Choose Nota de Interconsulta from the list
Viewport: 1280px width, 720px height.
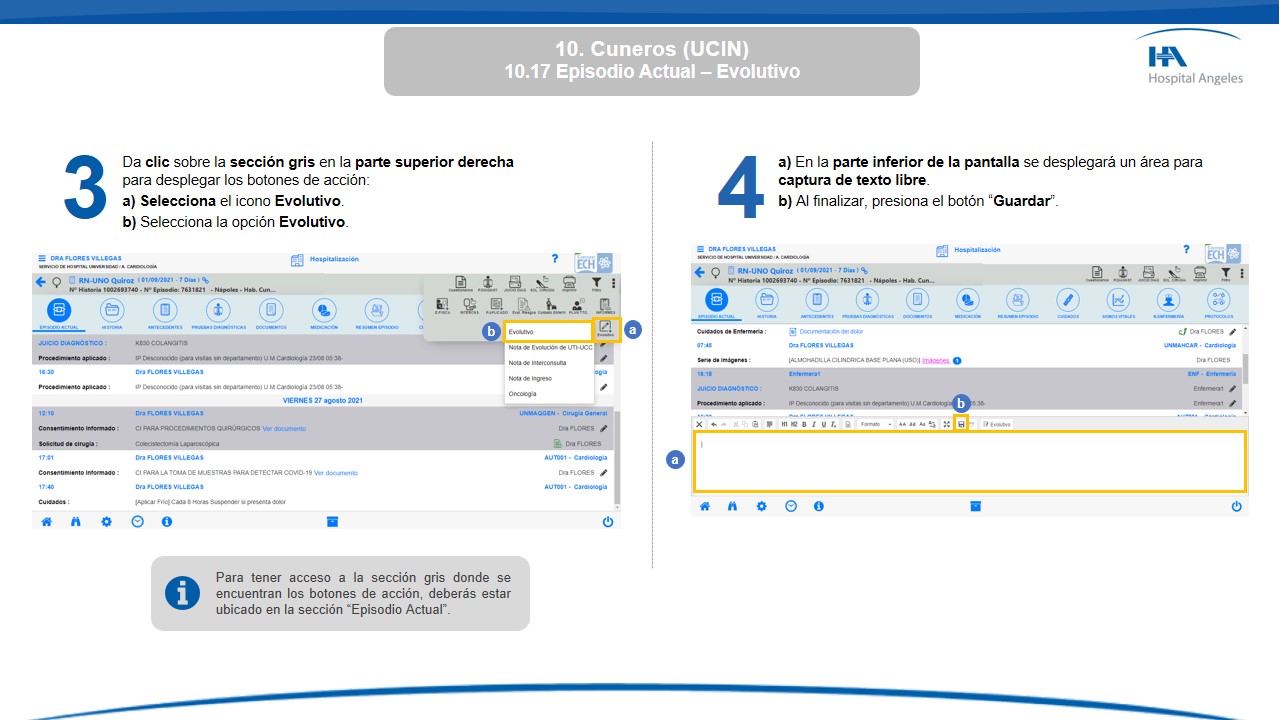click(537, 363)
